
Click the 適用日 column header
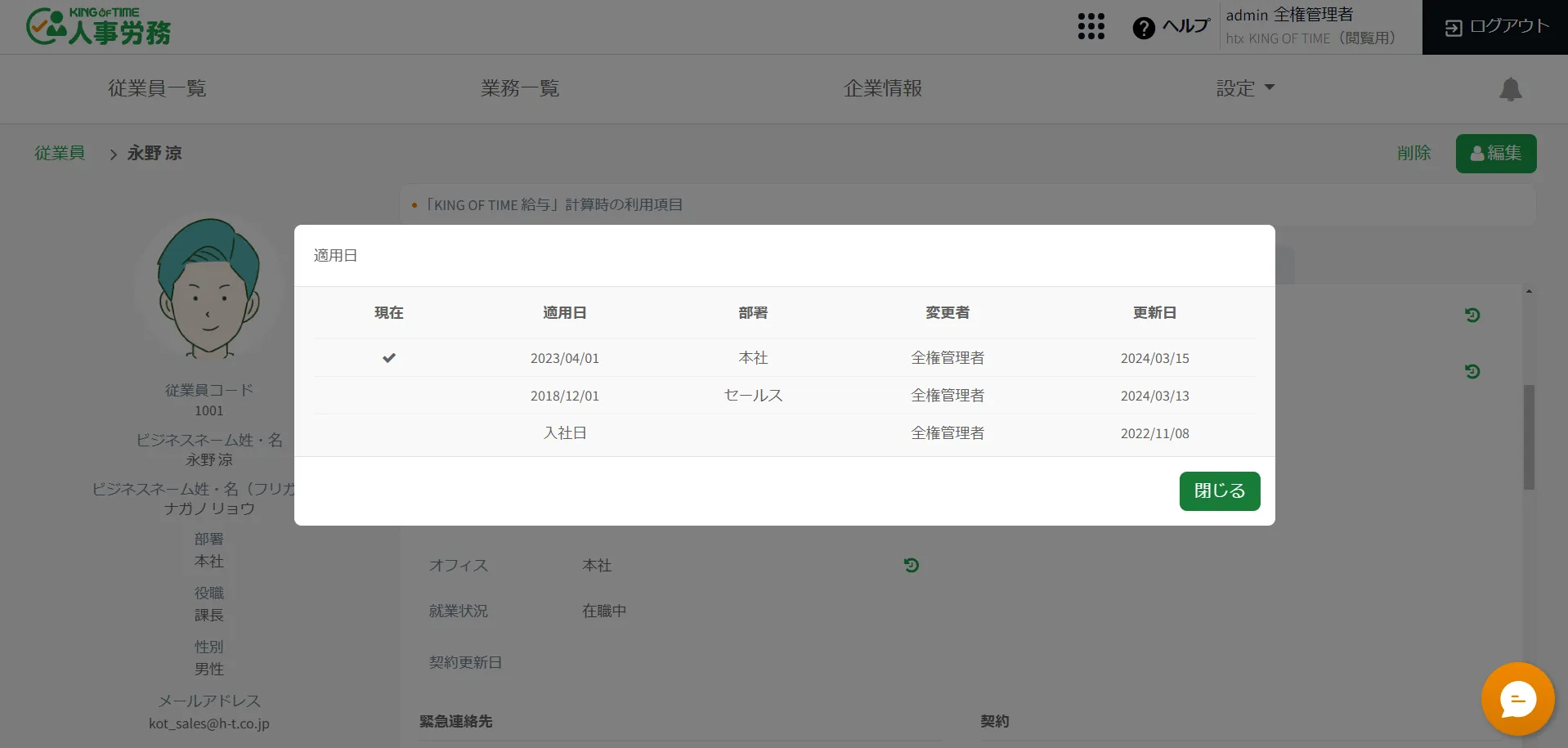tap(565, 312)
